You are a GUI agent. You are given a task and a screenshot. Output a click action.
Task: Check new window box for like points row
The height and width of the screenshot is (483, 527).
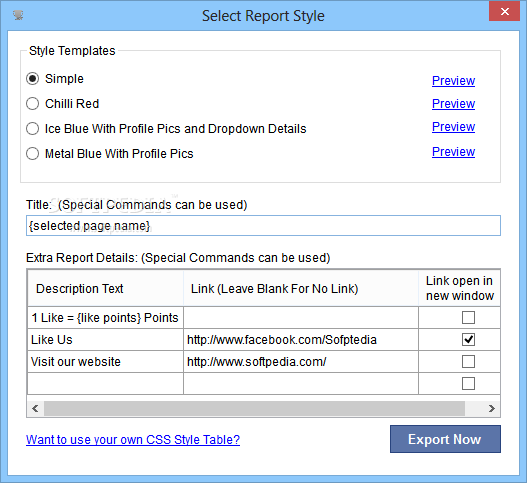[468, 317]
